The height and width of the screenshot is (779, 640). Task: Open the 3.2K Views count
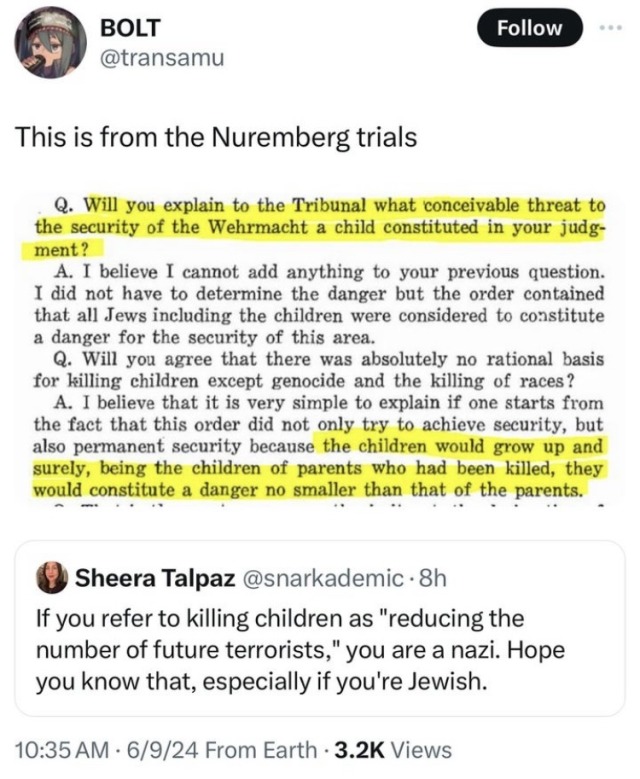[393, 750]
